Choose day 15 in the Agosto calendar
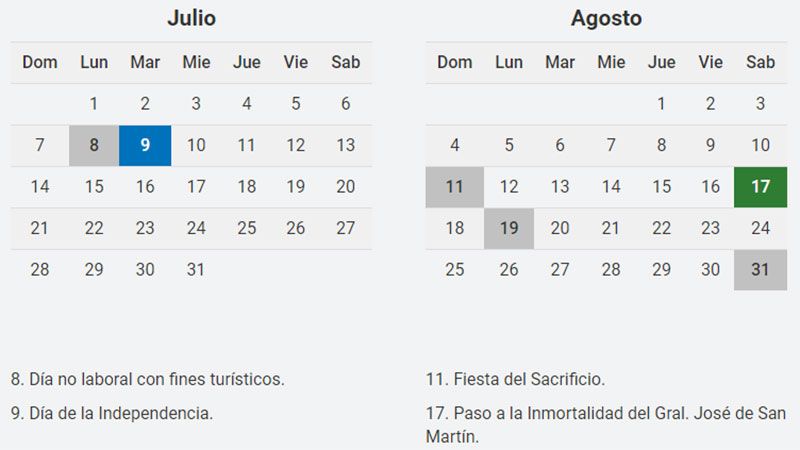800x450 pixels. (x=661, y=187)
